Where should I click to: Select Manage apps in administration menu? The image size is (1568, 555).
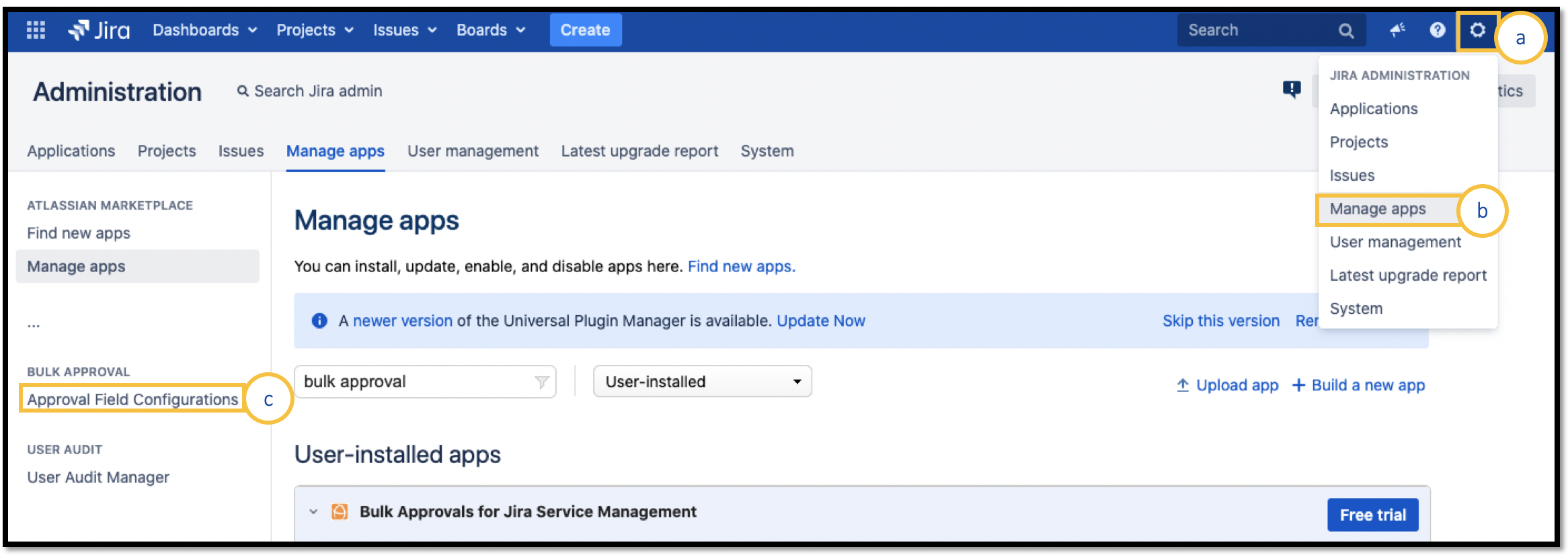1378,209
